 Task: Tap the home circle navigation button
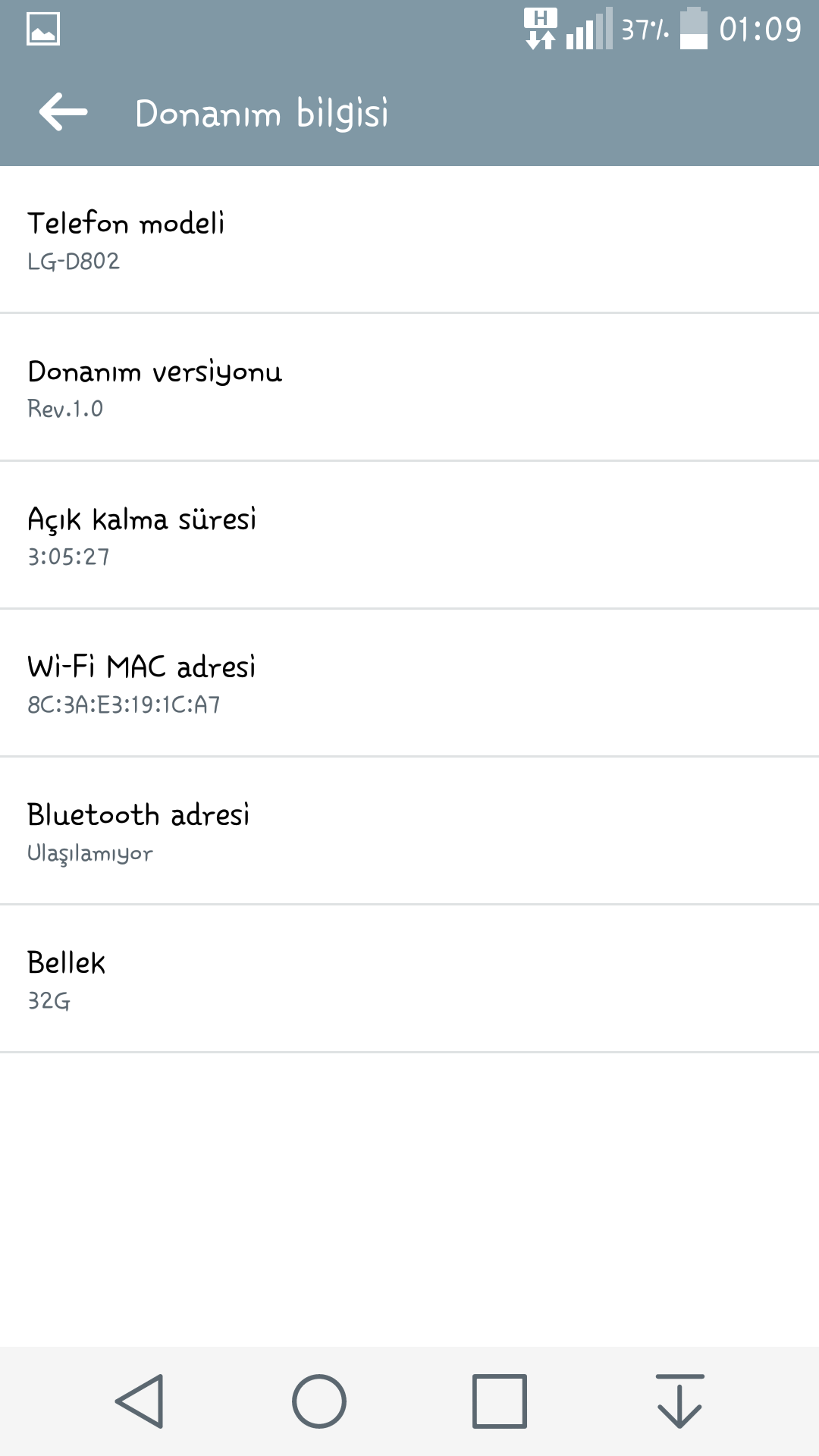click(x=319, y=1401)
